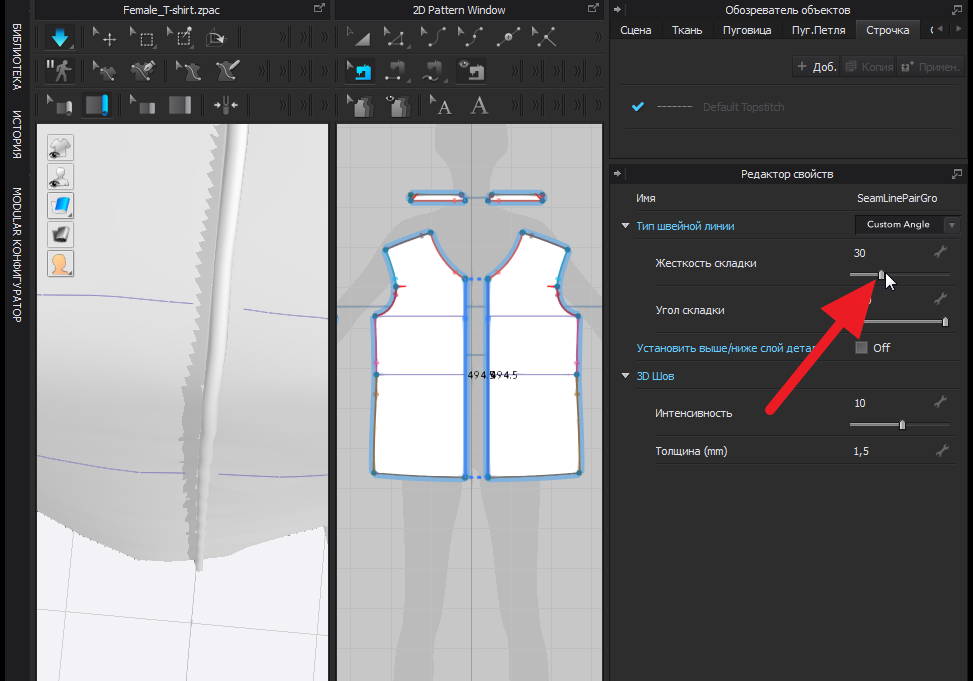Collapse the '3D Шов' section
This screenshot has width=973, height=681.
(x=626, y=376)
